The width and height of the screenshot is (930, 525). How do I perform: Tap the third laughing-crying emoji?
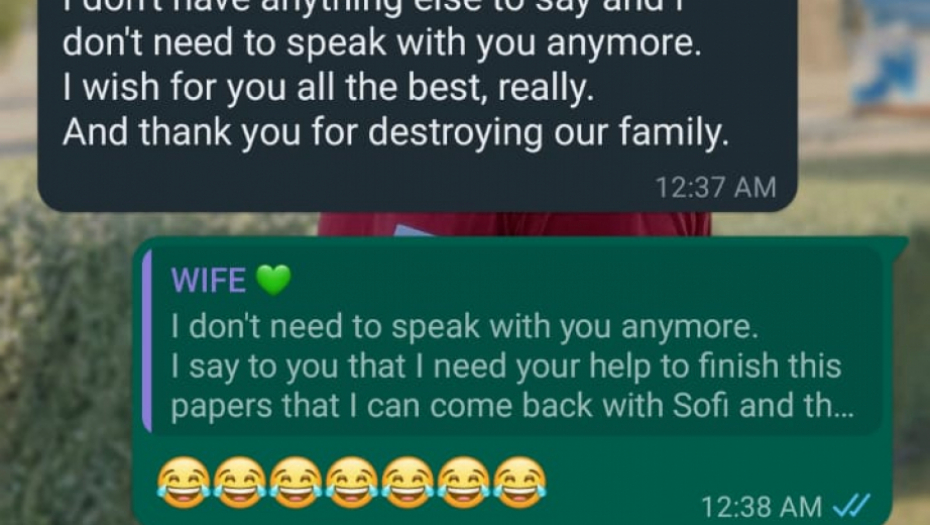pos(296,482)
